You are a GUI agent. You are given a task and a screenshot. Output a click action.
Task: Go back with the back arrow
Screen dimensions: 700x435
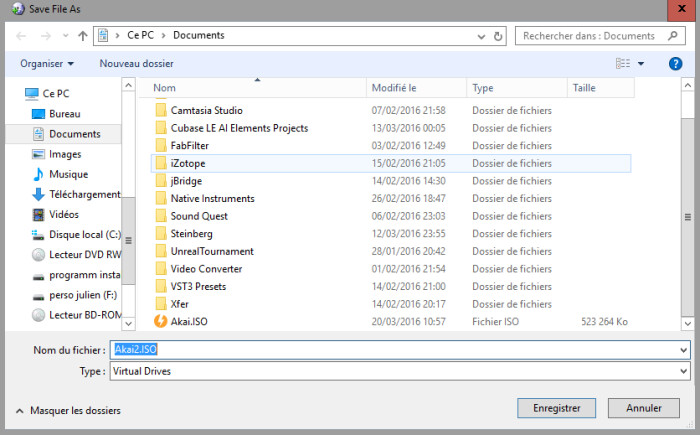click(21, 36)
